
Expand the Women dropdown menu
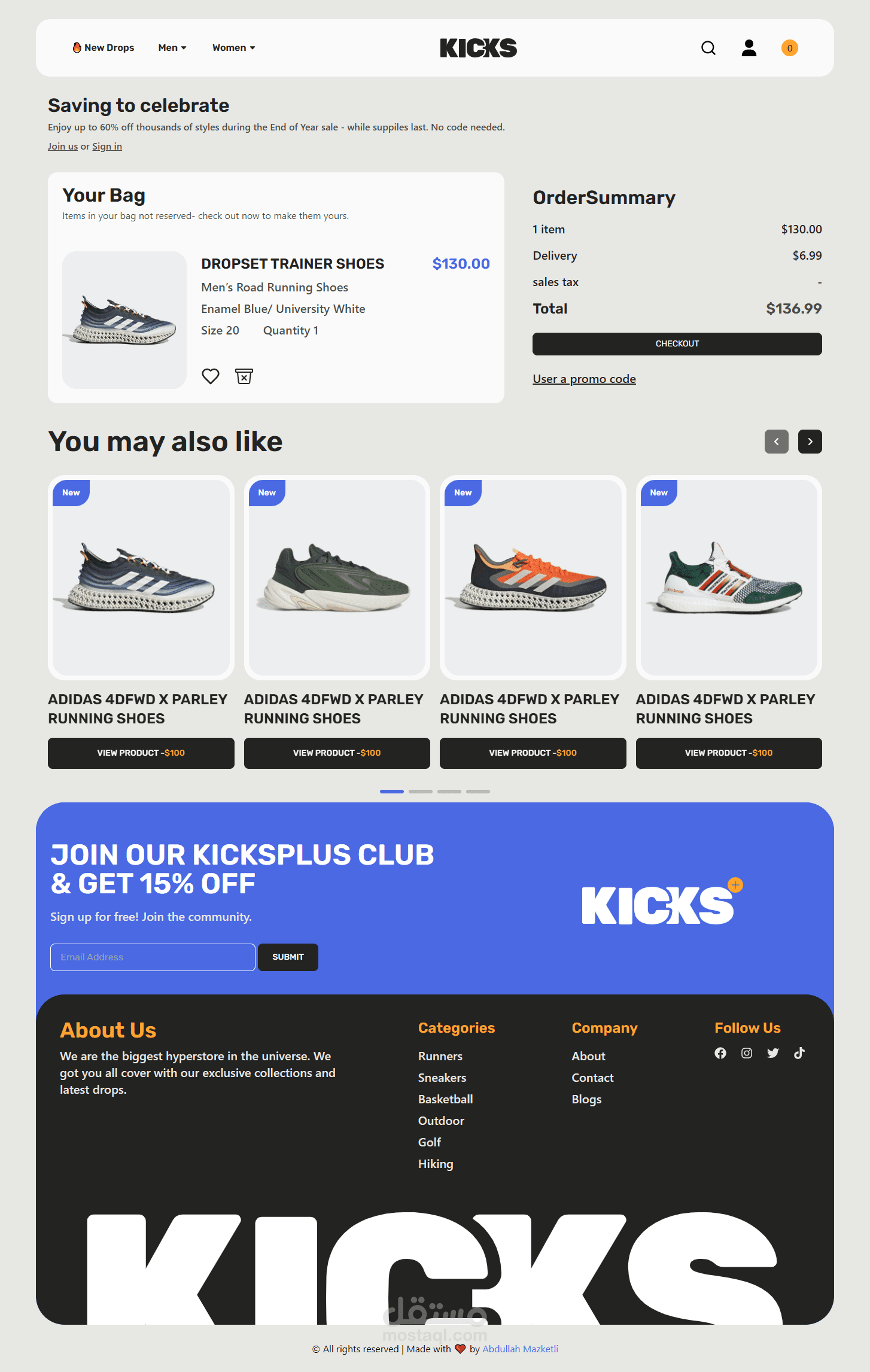pos(234,48)
